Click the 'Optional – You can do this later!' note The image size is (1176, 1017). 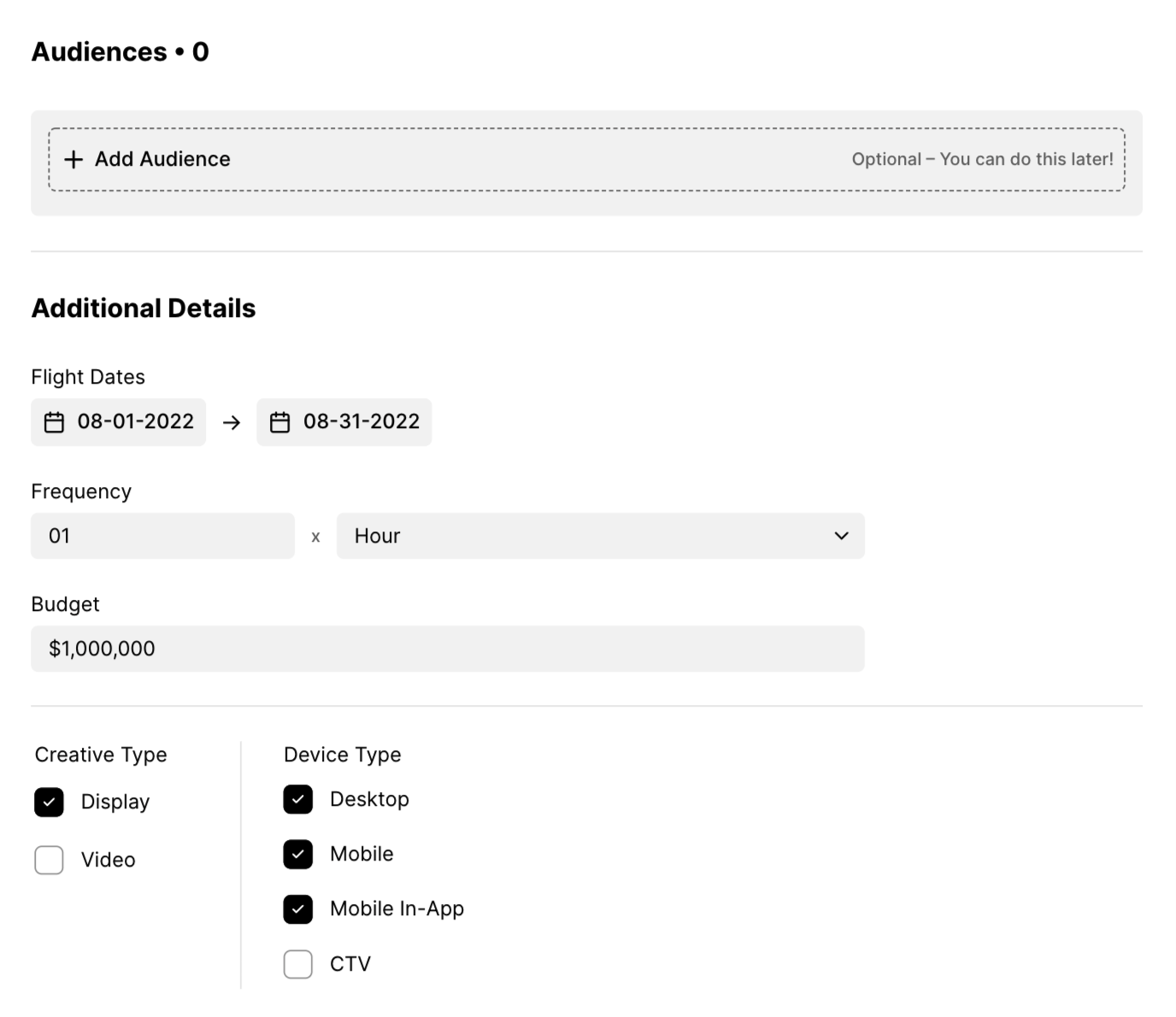pos(982,159)
